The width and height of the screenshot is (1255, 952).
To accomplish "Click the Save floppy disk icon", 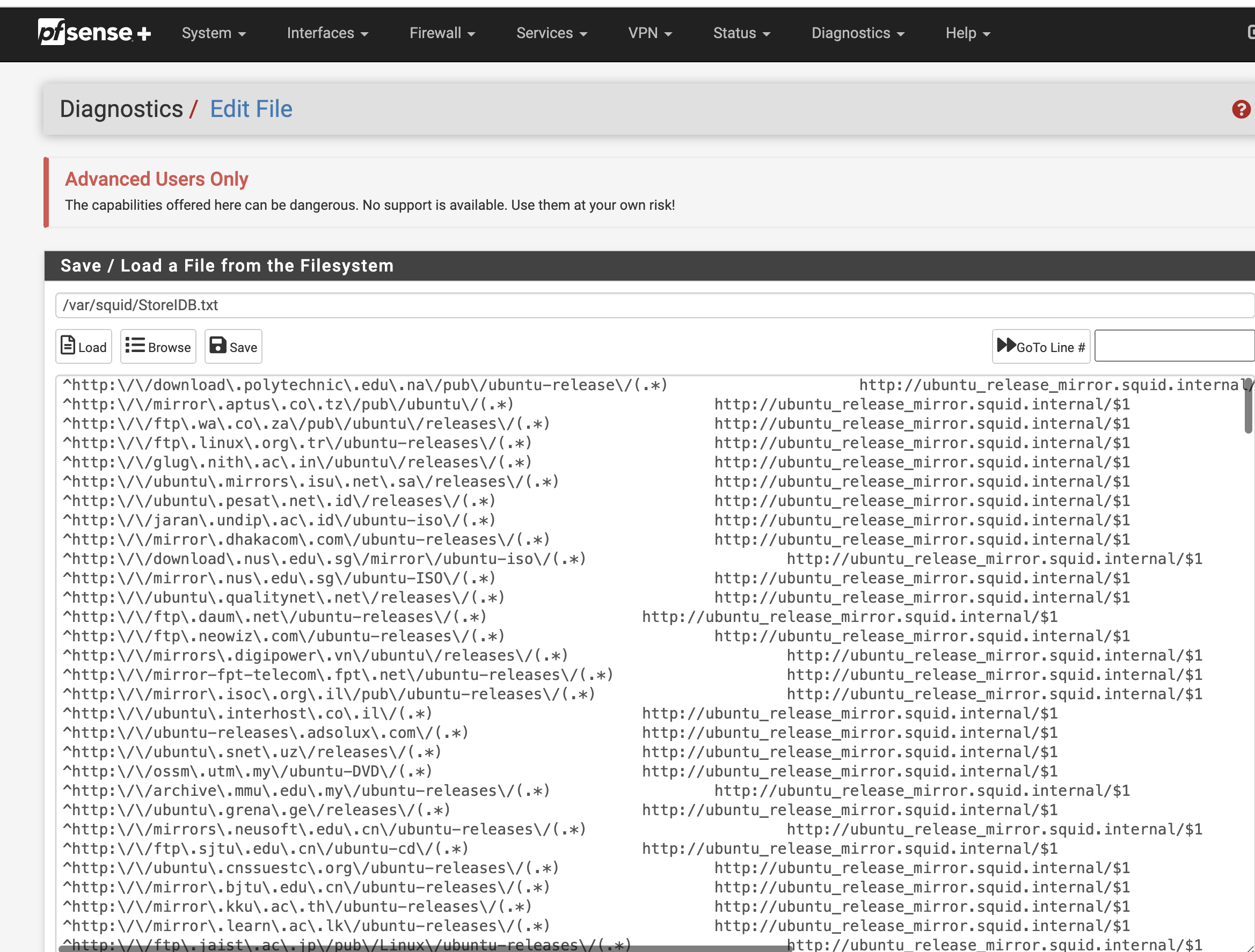I will click(218, 346).
